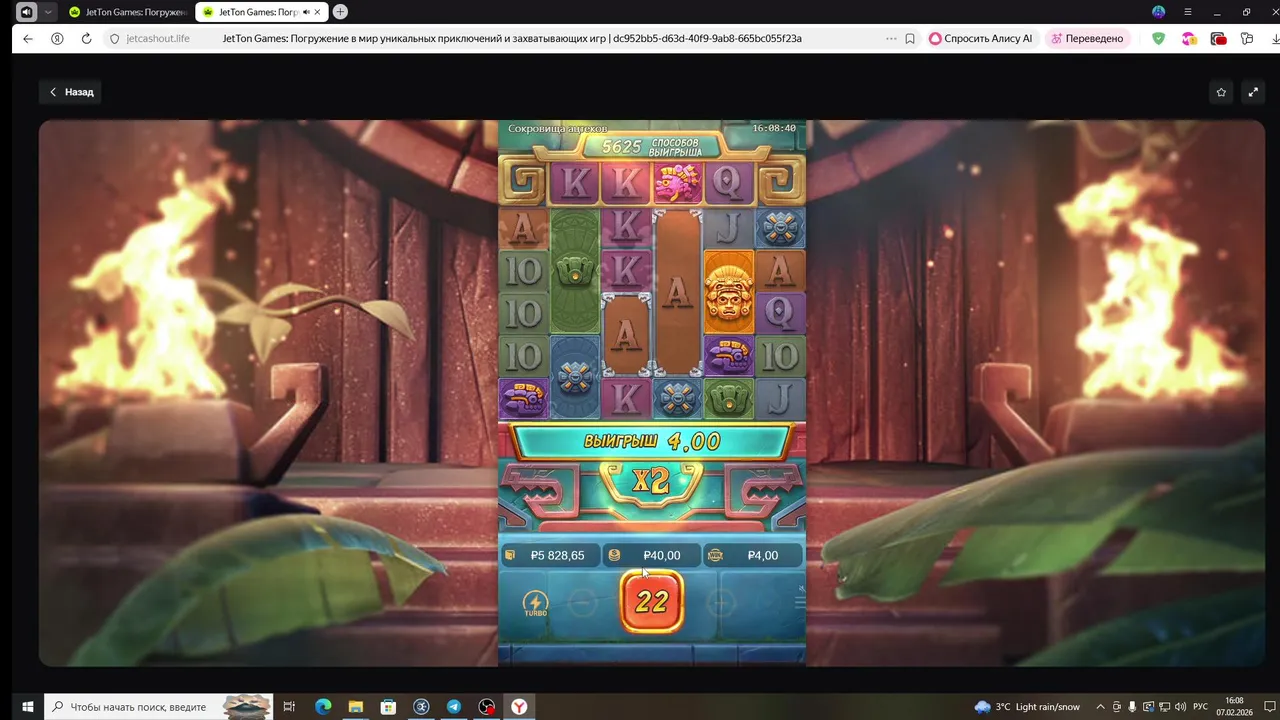
Task: Go back with the Назад button
Action: [70, 92]
